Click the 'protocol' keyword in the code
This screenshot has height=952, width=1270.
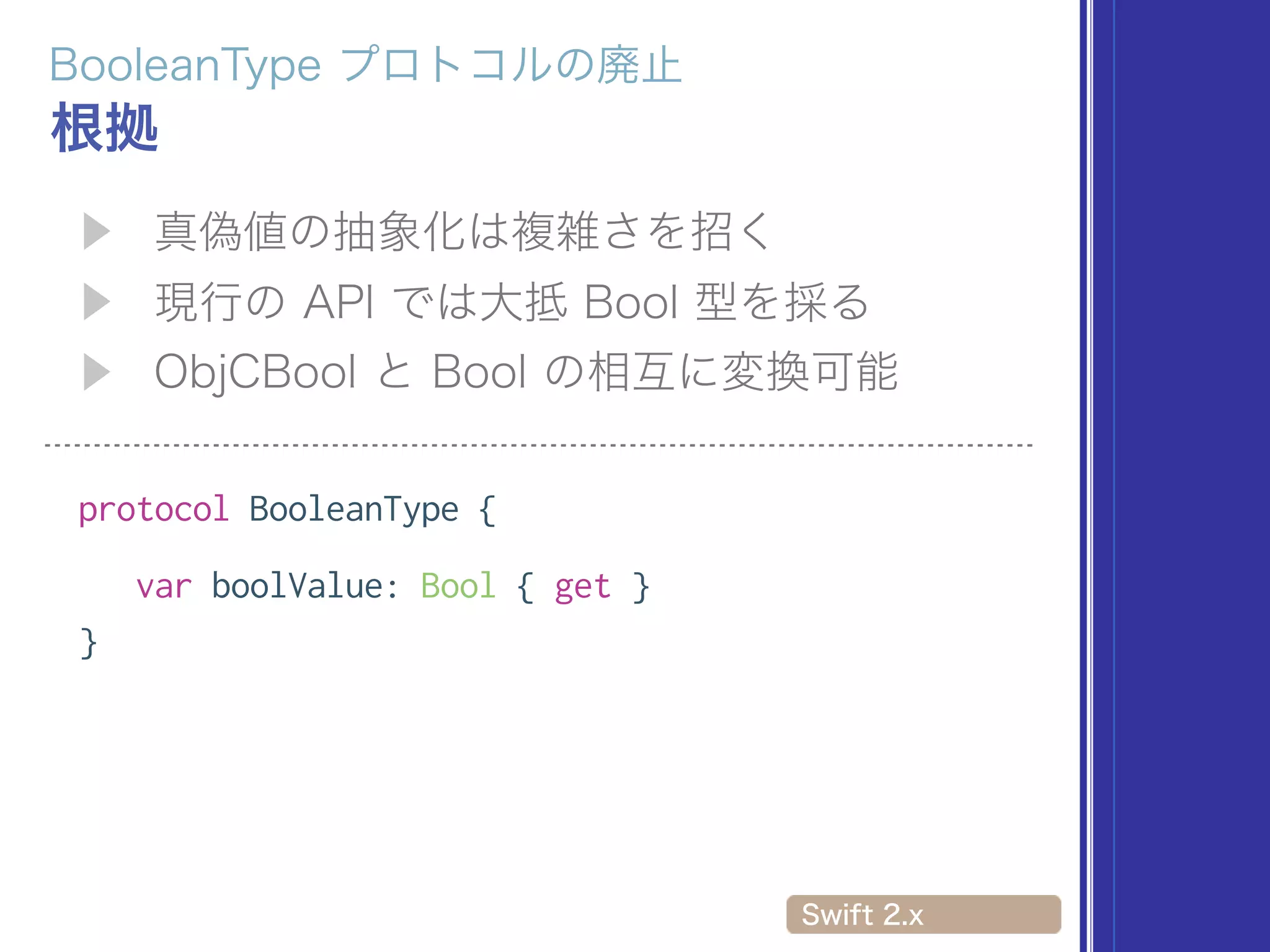tap(154, 511)
